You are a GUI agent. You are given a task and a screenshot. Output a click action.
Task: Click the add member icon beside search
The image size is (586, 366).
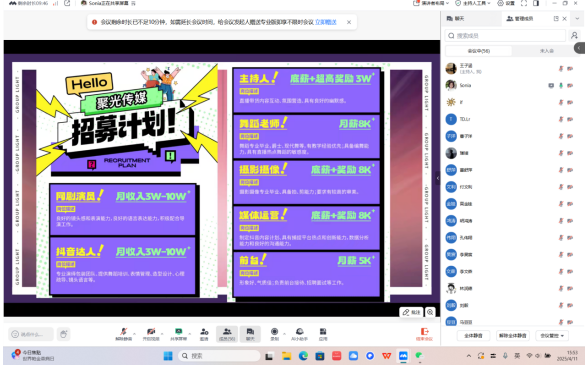coord(574,36)
